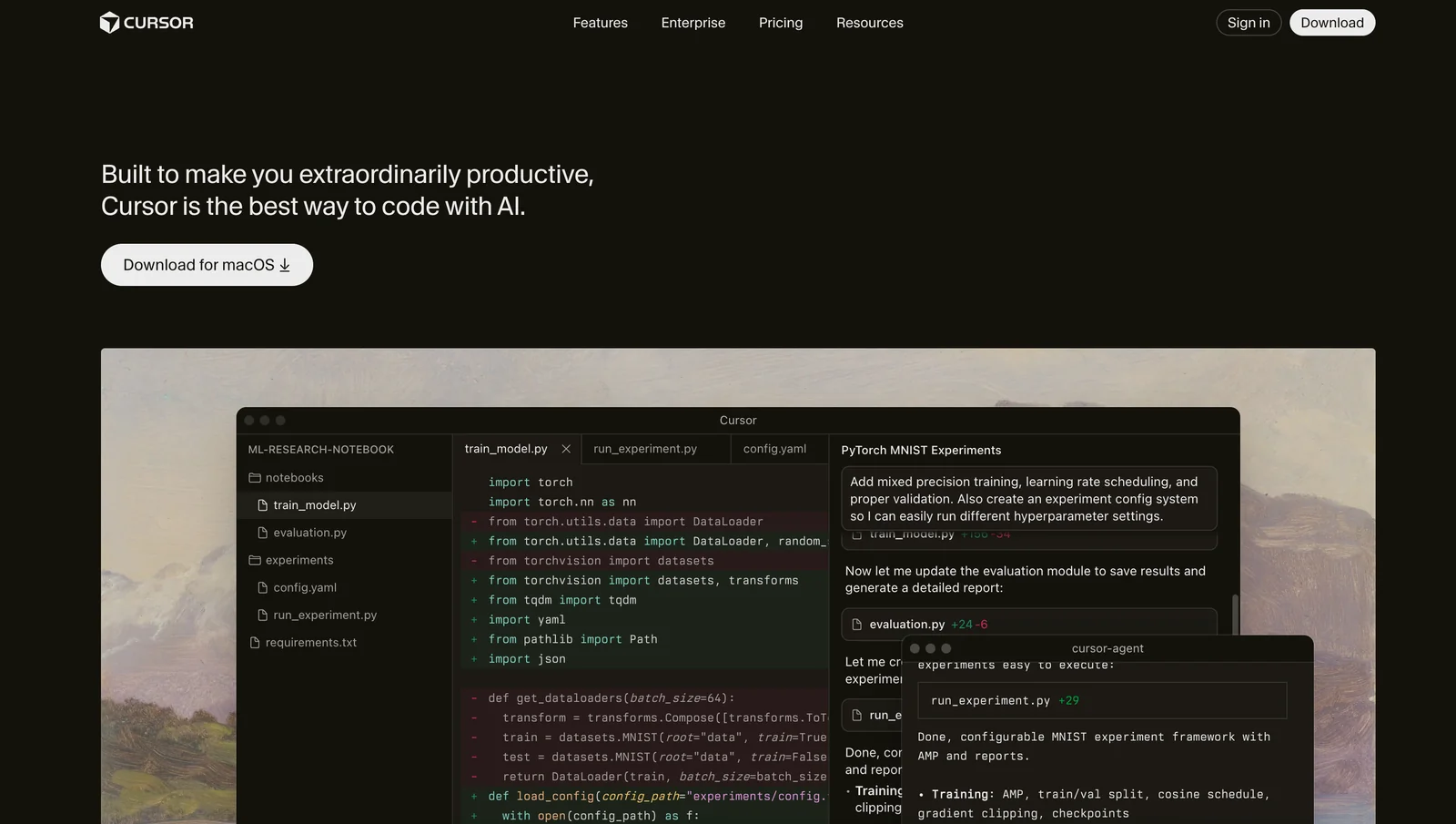Open the Enterprise page

point(693,23)
